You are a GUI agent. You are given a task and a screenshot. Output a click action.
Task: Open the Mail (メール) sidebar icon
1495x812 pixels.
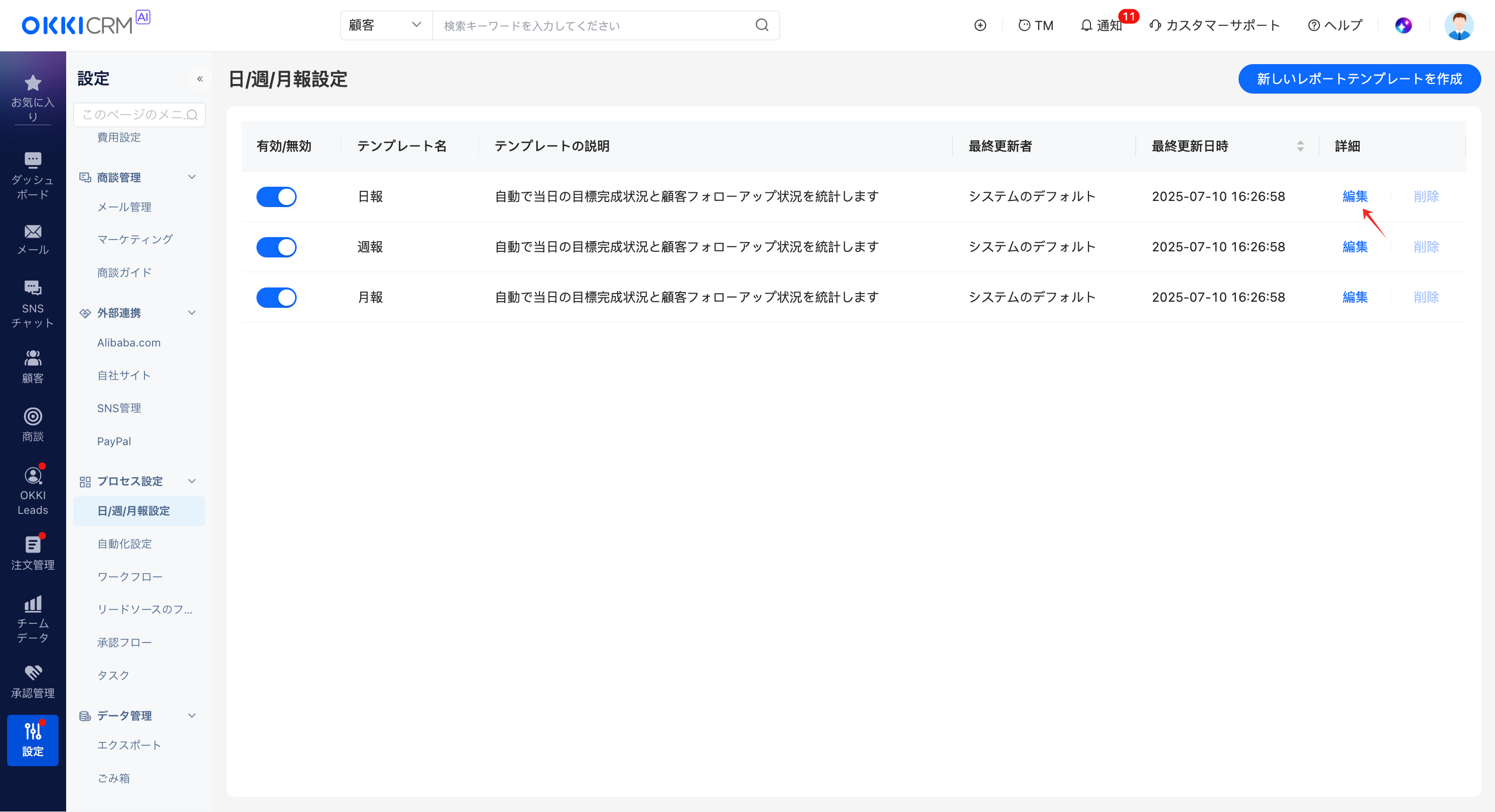(x=33, y=232)
